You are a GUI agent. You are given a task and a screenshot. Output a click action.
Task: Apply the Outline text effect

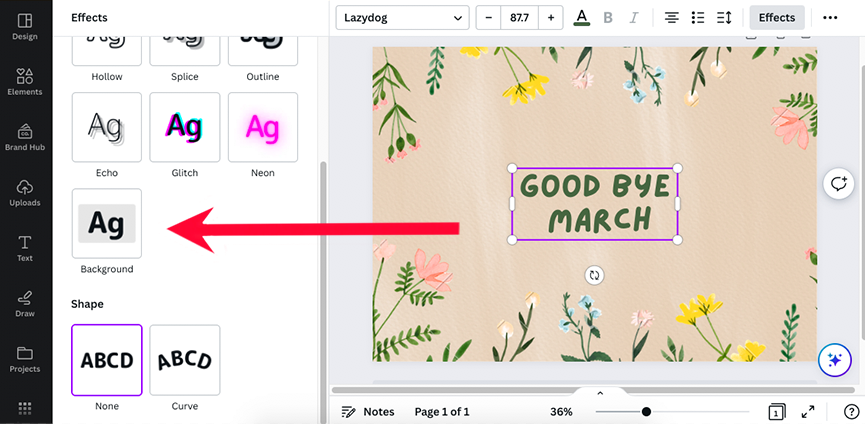pyautogui.click(x=263, y=50)
